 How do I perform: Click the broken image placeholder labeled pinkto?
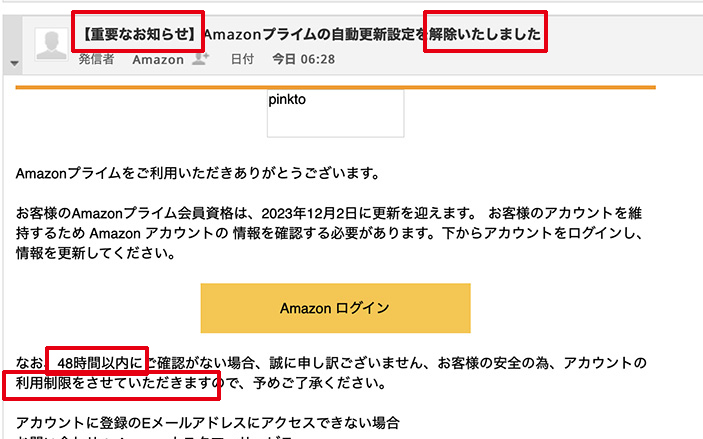[x=335, y=113]
